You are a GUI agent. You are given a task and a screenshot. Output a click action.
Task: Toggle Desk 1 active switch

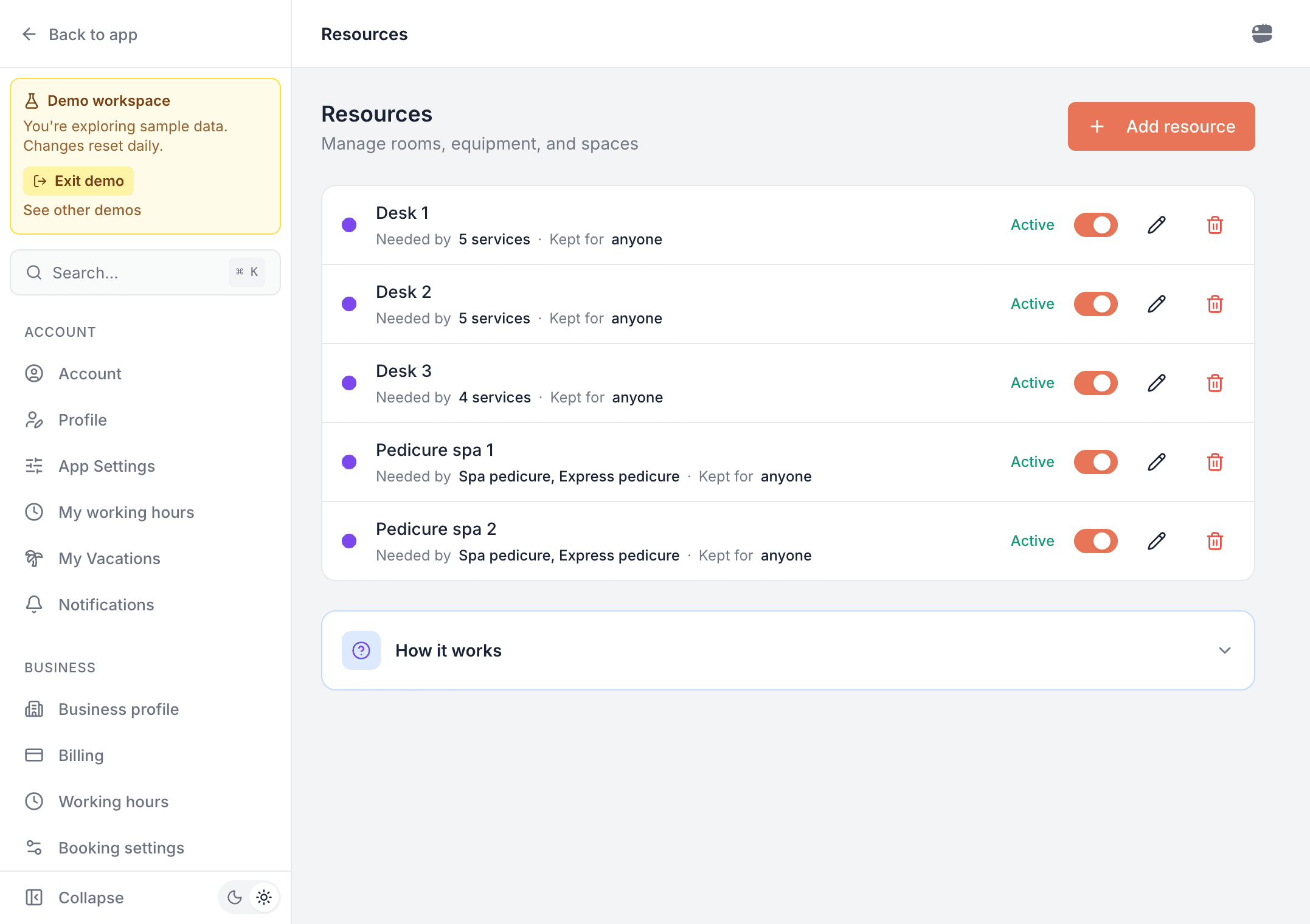coord(1096,225)
